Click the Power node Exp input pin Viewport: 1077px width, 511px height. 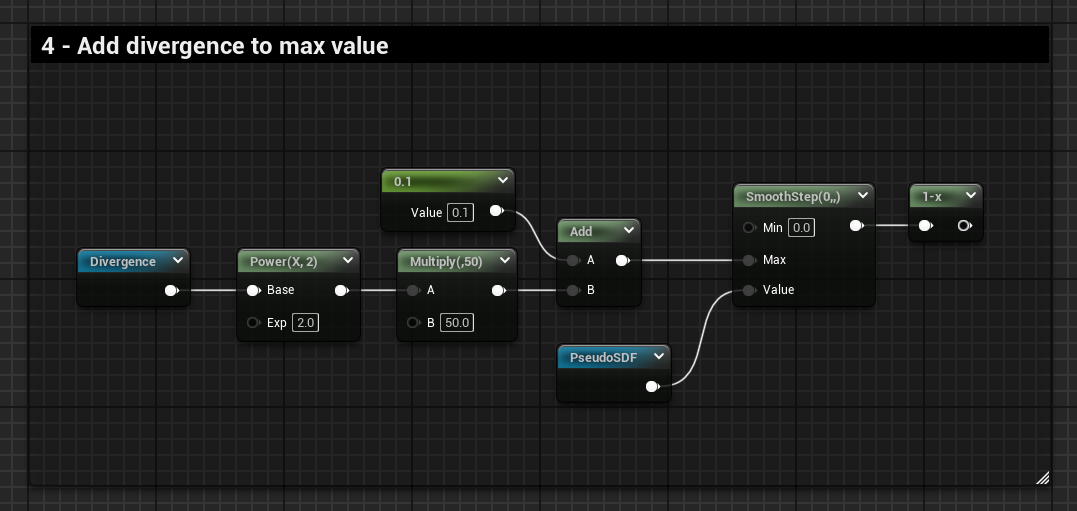[254, 323]
